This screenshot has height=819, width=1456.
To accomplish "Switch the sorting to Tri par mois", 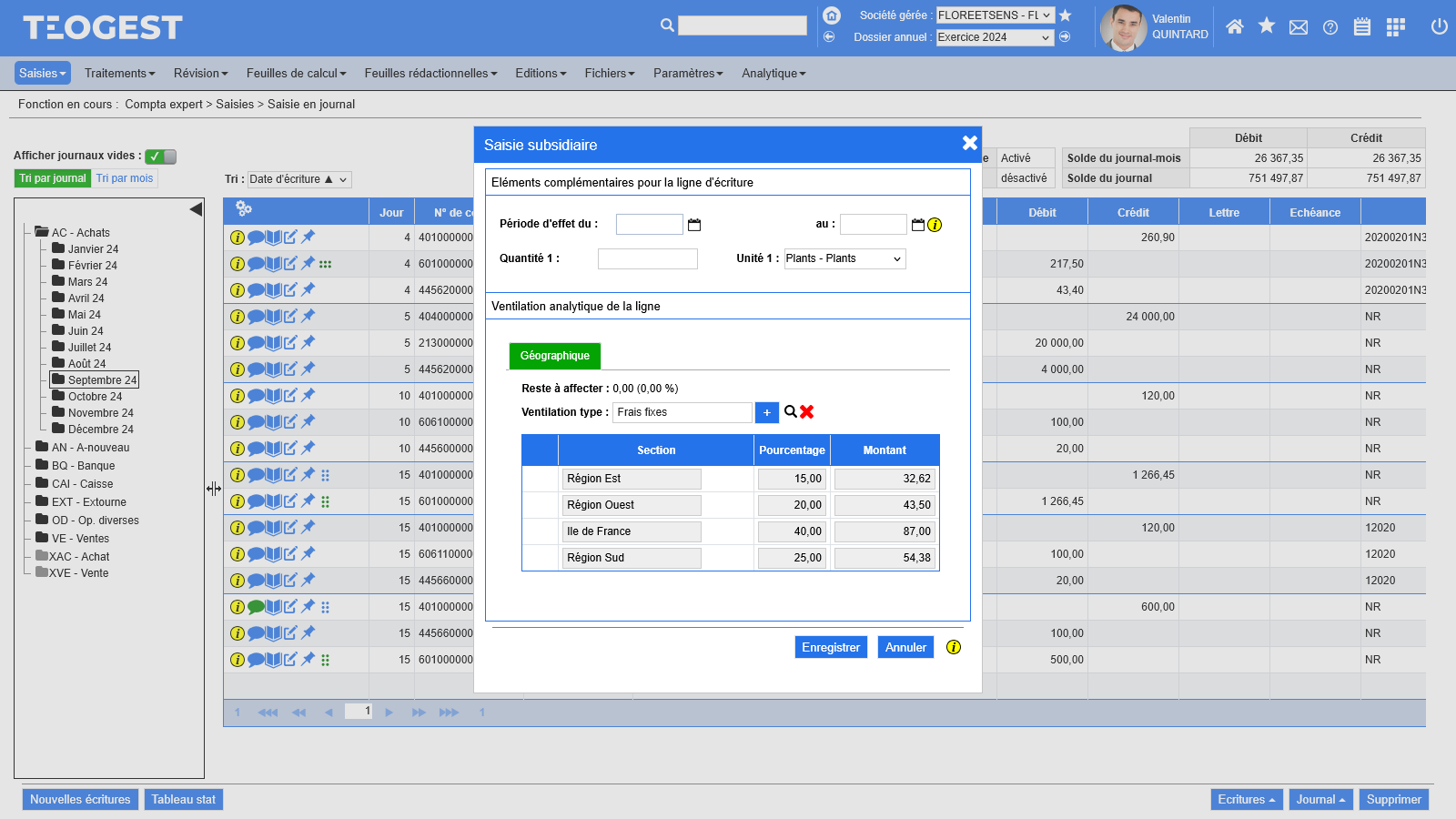I will coord(125,178).
